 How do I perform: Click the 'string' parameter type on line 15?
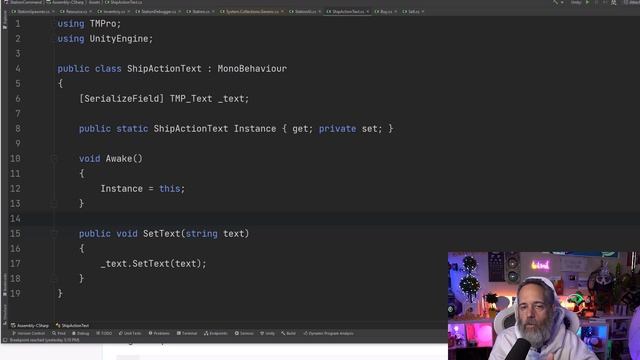[x=201, y=234]
